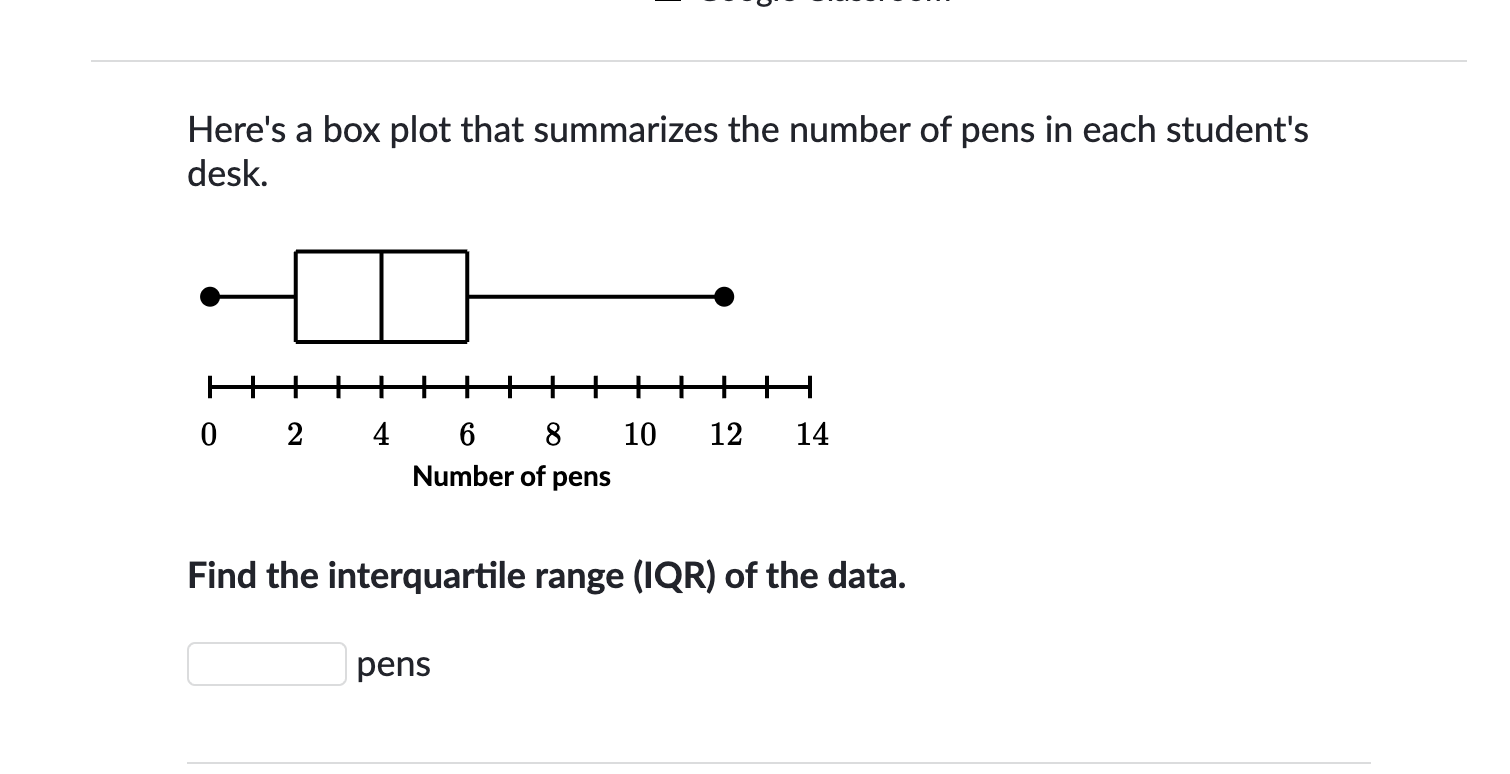
Task: Click the 'Number of pens' axis label
Action: coord(511,477)
